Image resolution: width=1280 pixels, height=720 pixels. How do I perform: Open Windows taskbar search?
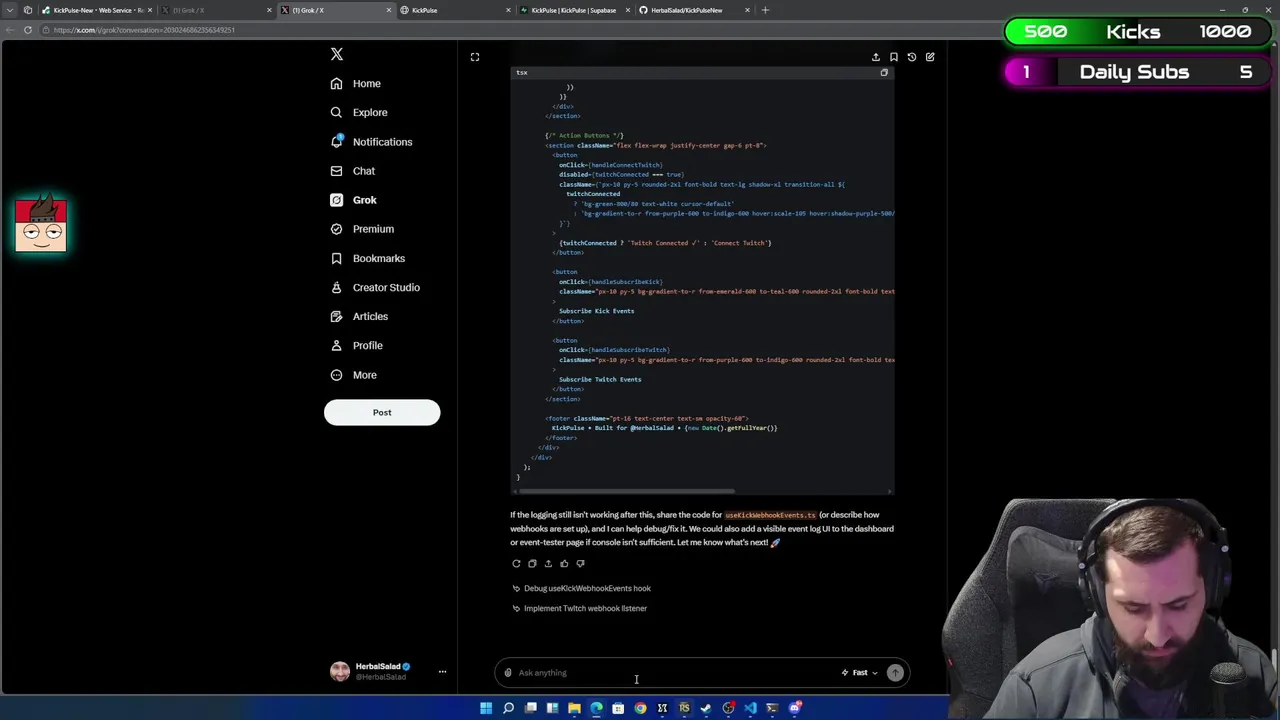pos(508,708)
